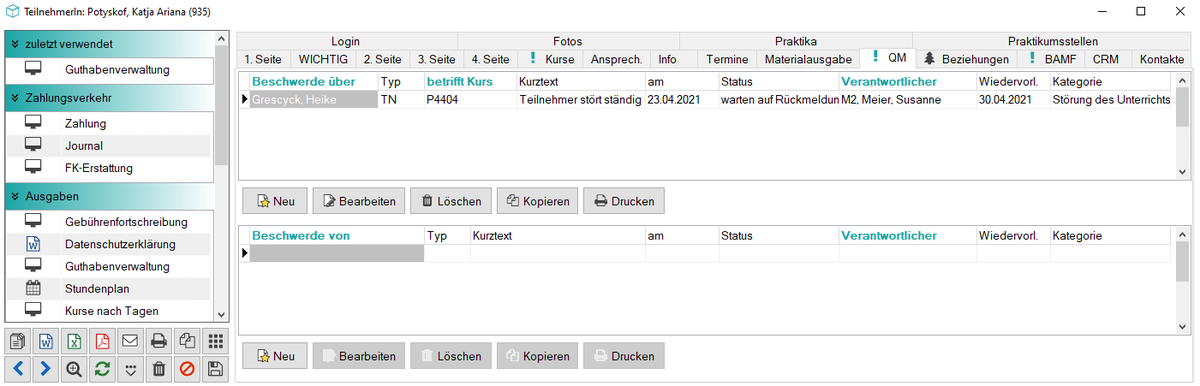Switch to the Ansprech. tab
Screen dimensions: 1200x386
[617, 59]
